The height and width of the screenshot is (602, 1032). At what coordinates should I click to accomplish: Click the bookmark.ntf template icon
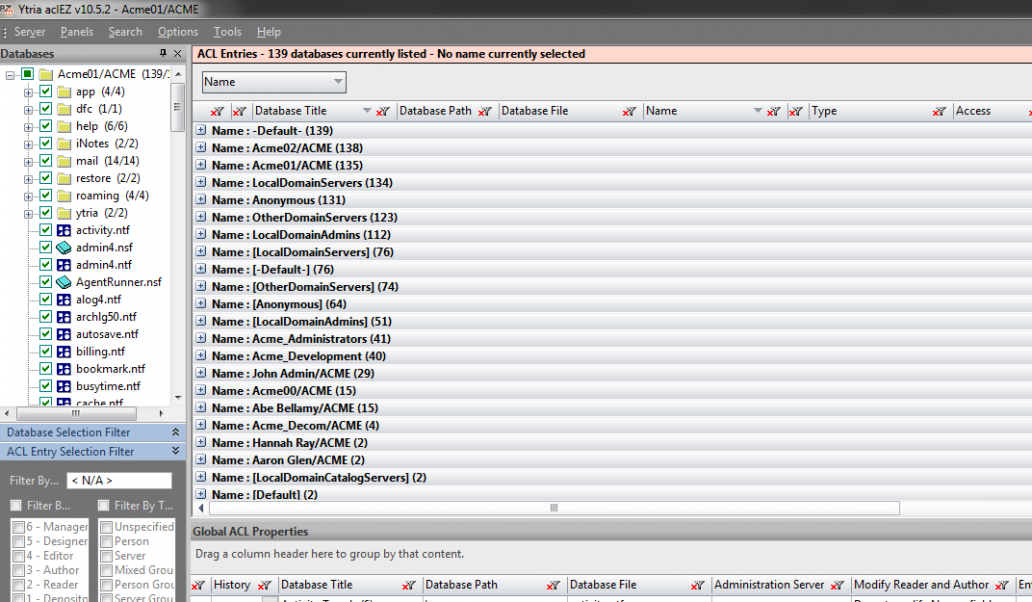64,368
